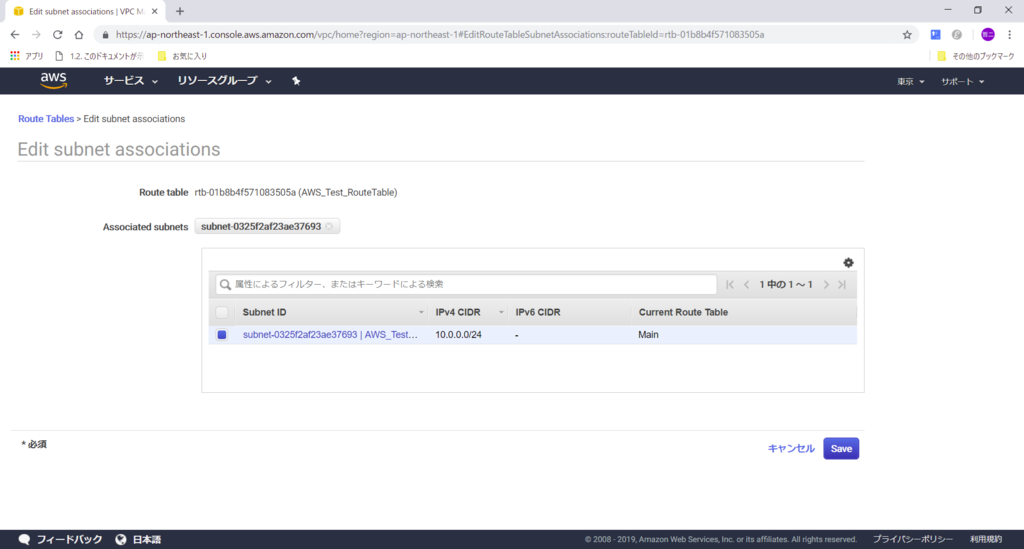Click the Current Route Table column header

coord(683,312)
